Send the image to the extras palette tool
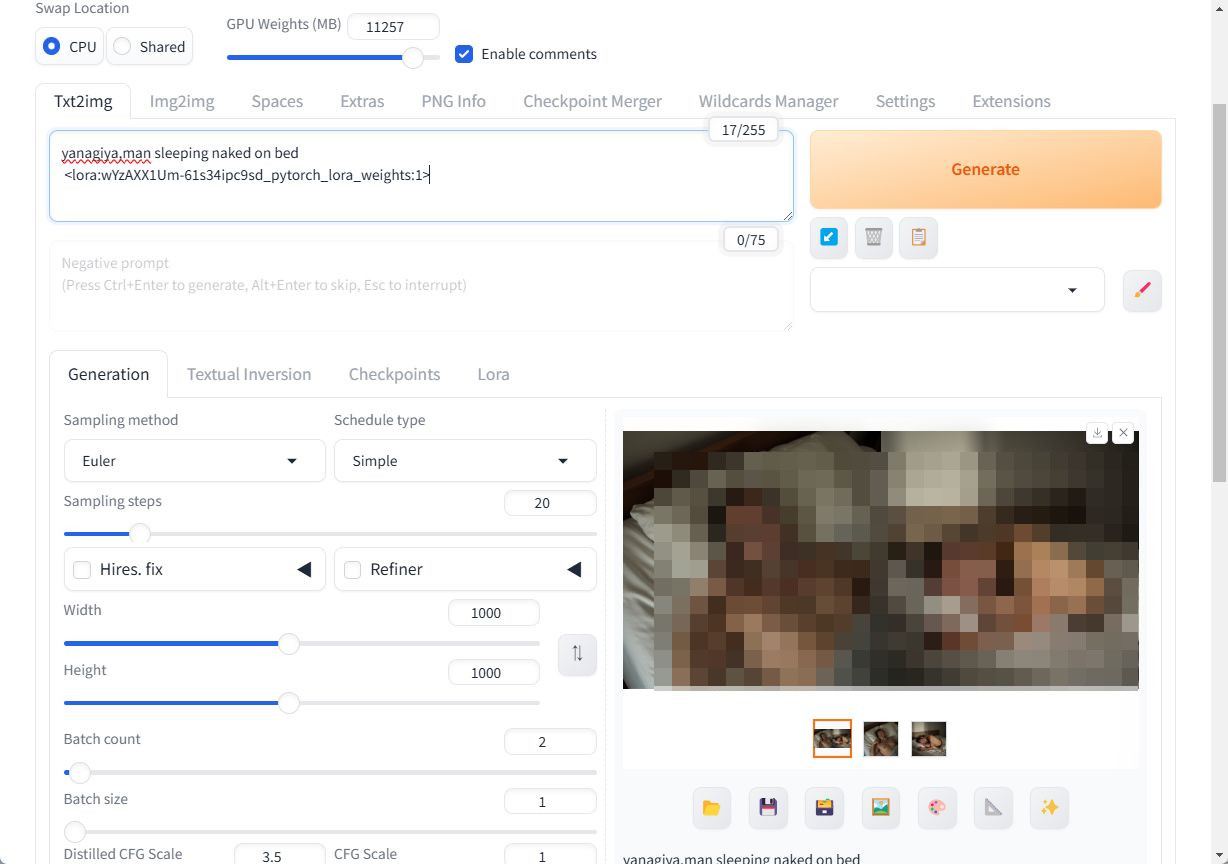Image resolution: width=1228 pixels, height=864 pixels. coord(937,808)
